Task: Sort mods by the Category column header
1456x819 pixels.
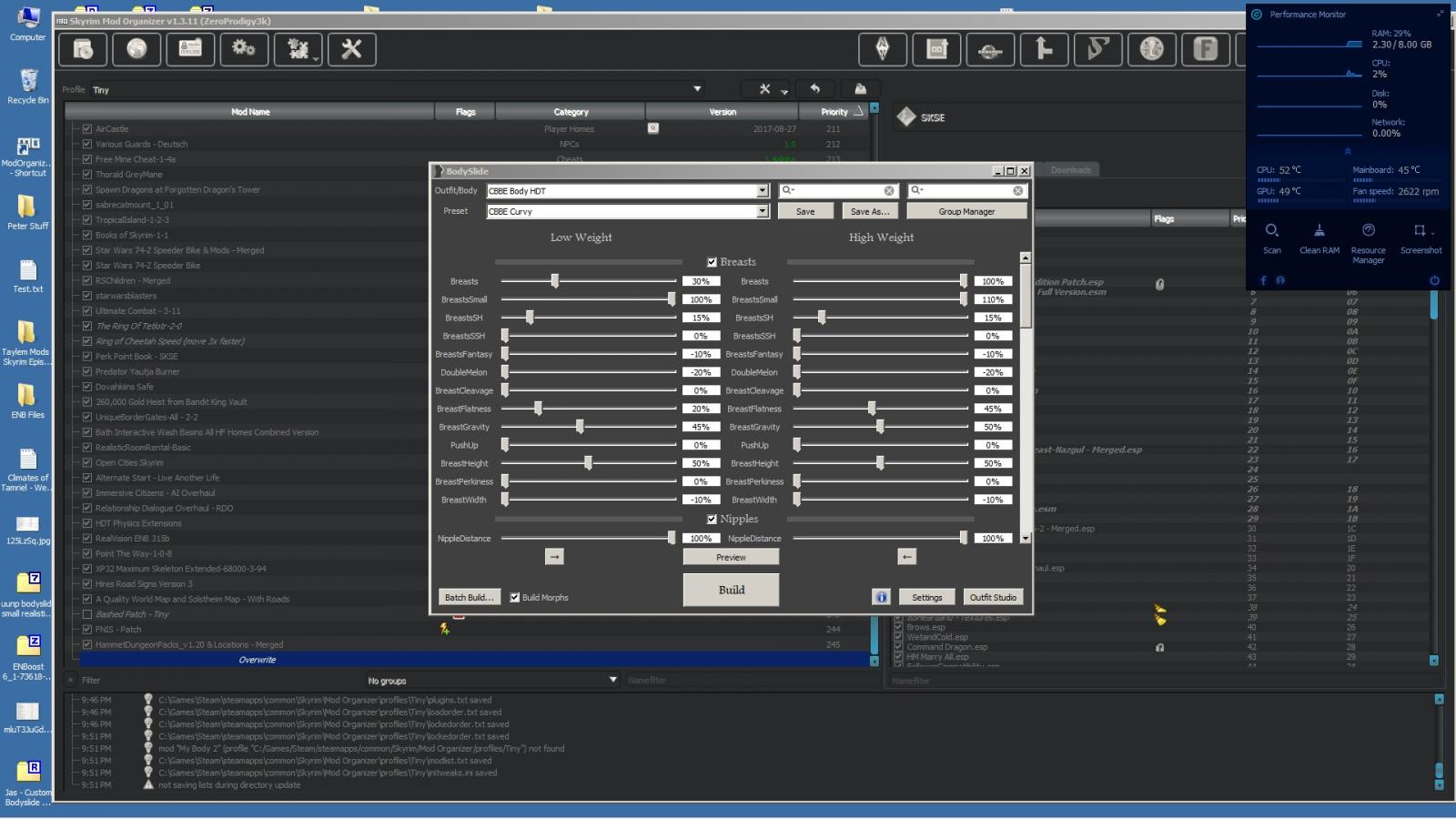Action: coord(571,112)
